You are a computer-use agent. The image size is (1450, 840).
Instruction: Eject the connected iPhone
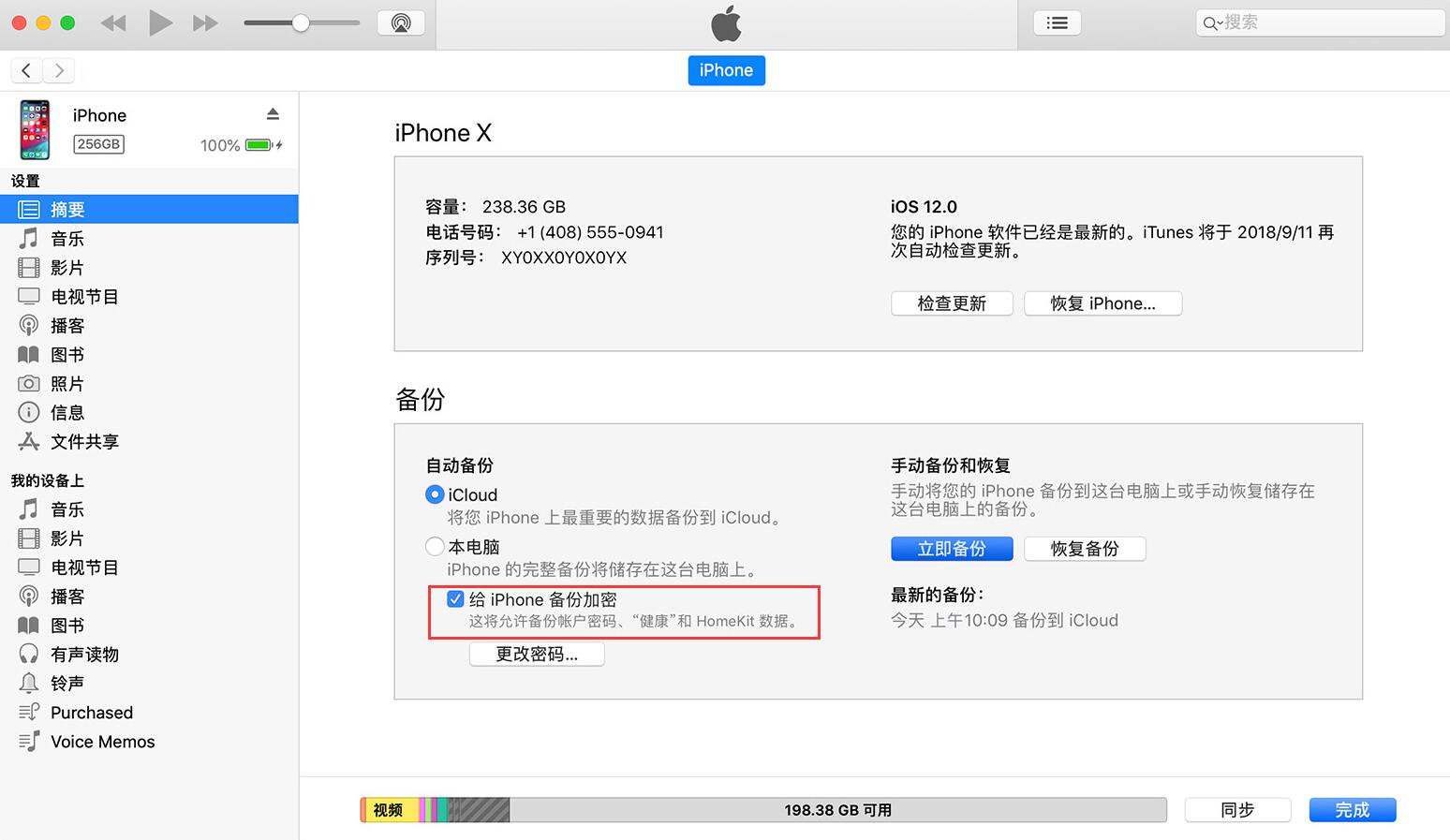pyautogui.click(x=272, y=112)
